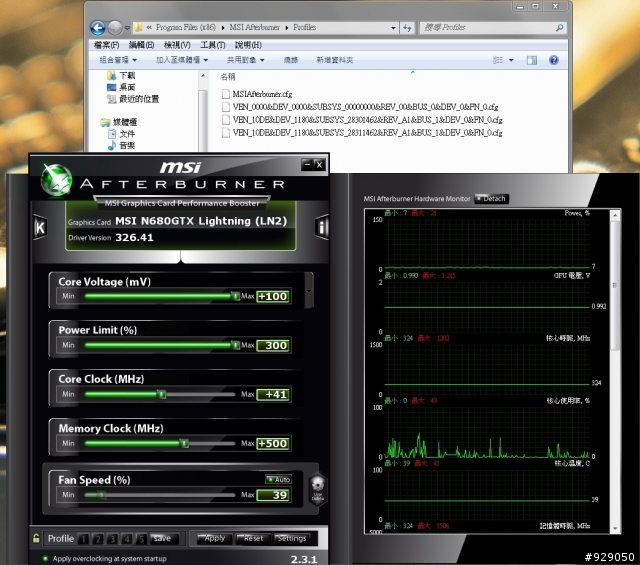Toggle Fan Speed Auto mode
The width and height of the screenshot is (640, 565).
click(277, 480)
